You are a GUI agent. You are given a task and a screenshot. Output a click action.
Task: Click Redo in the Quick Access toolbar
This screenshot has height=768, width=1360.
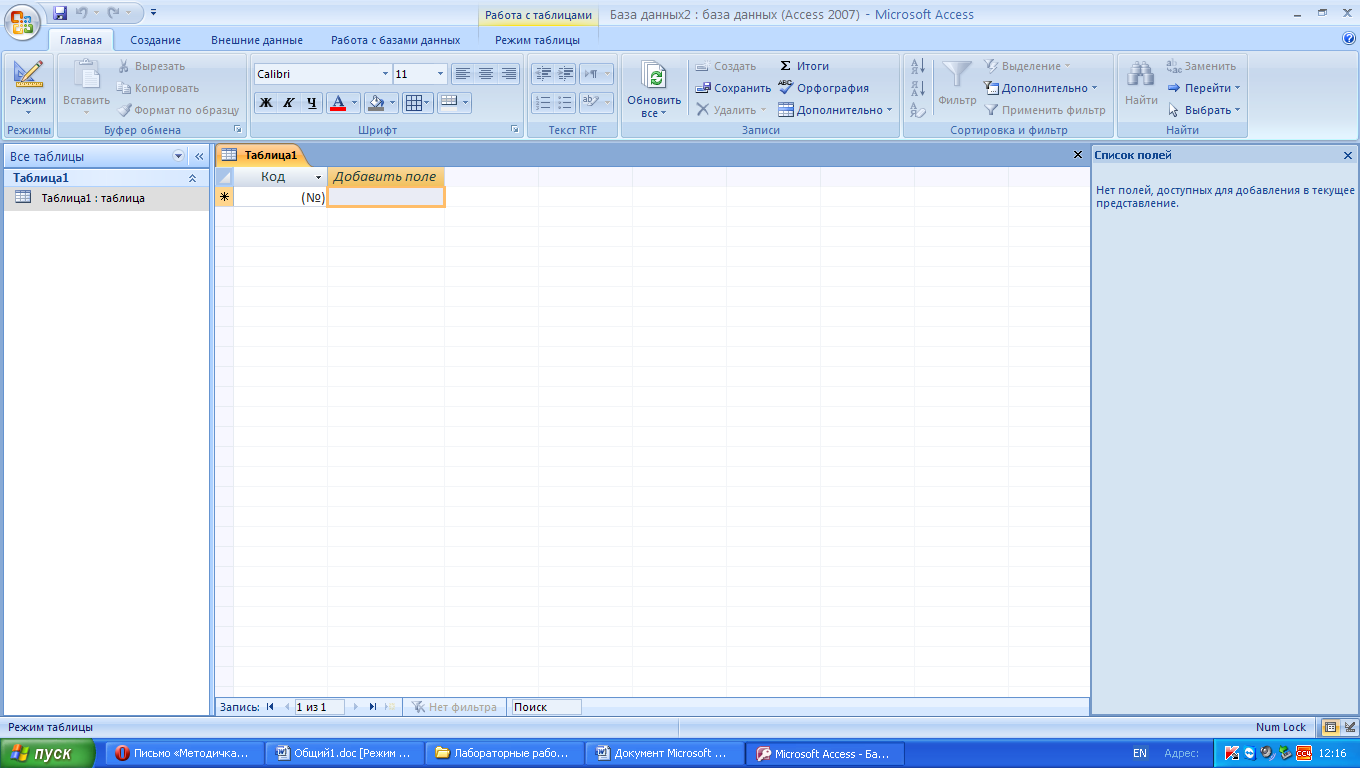coord(113,13)
